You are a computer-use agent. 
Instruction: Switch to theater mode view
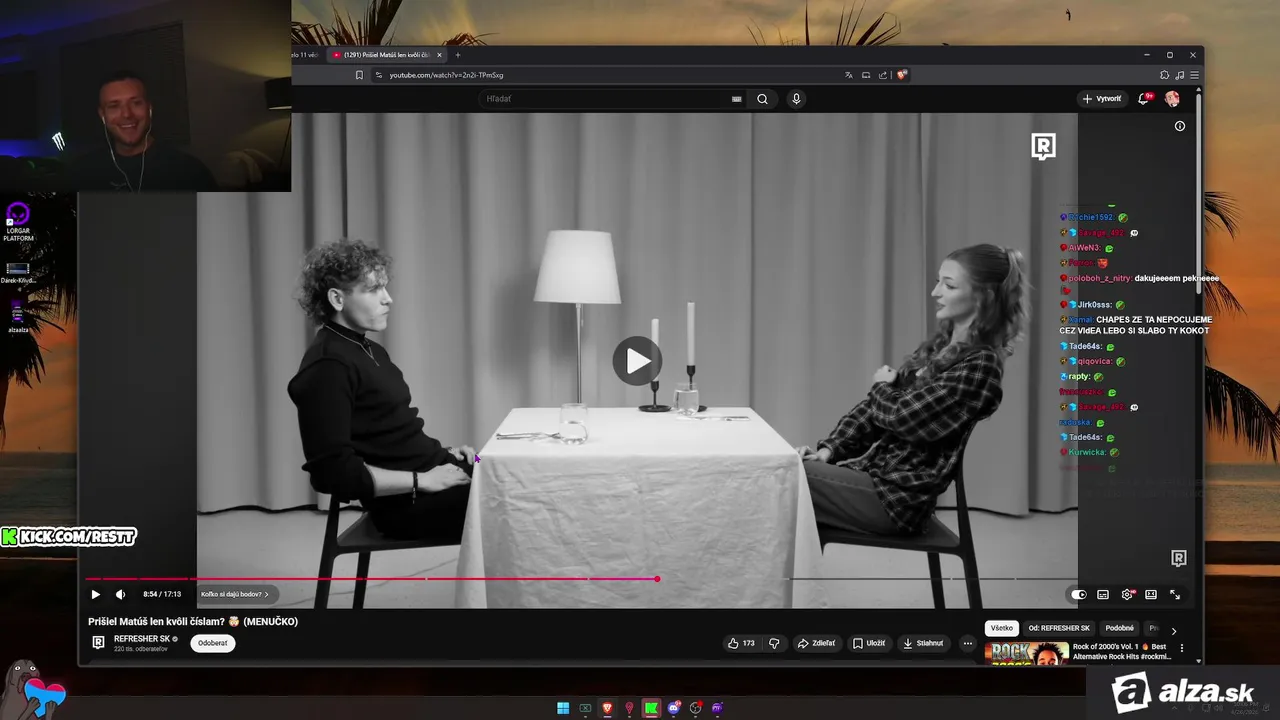(1151, 594)
